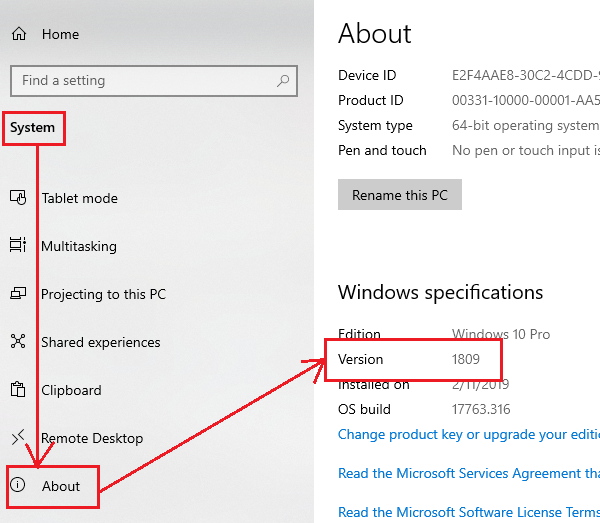Viewport: 600px width, 523px height.
Task: Click the Clipboard icon
Action: click(x=18, y=390)
